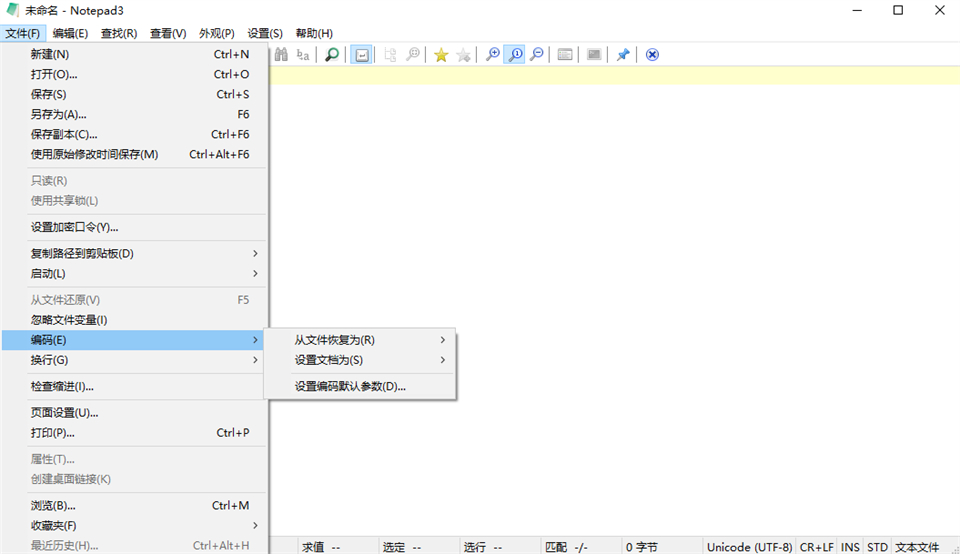Click the blue circled X exit icon
Viewport: 960px width, 554px height.
pos(652,54)
